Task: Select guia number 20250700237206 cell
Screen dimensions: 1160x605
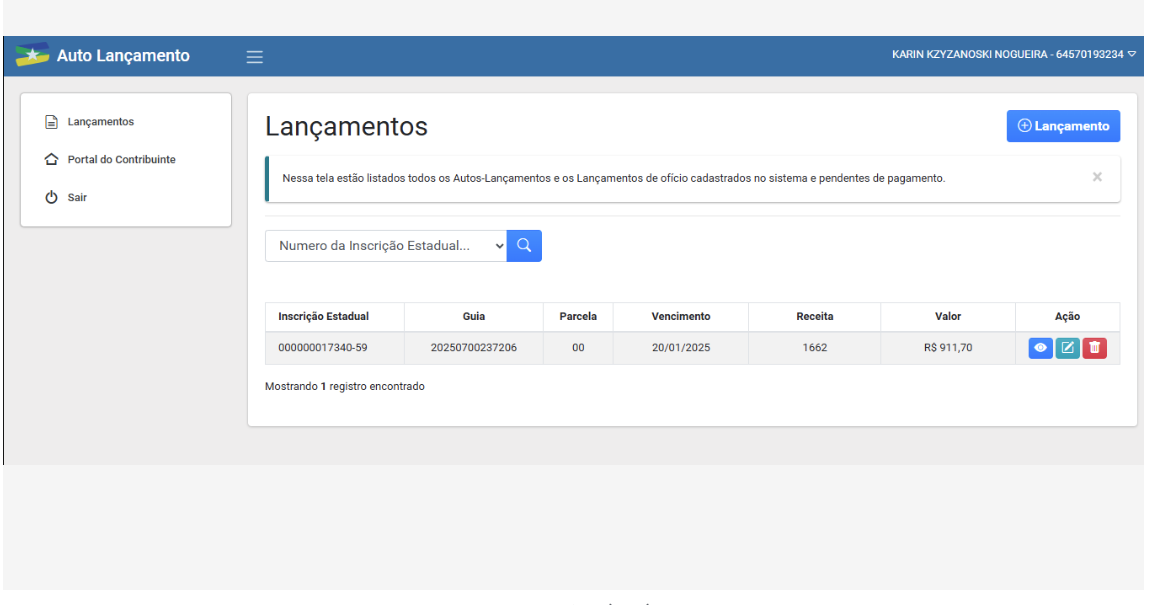Action: pos(474,348)
